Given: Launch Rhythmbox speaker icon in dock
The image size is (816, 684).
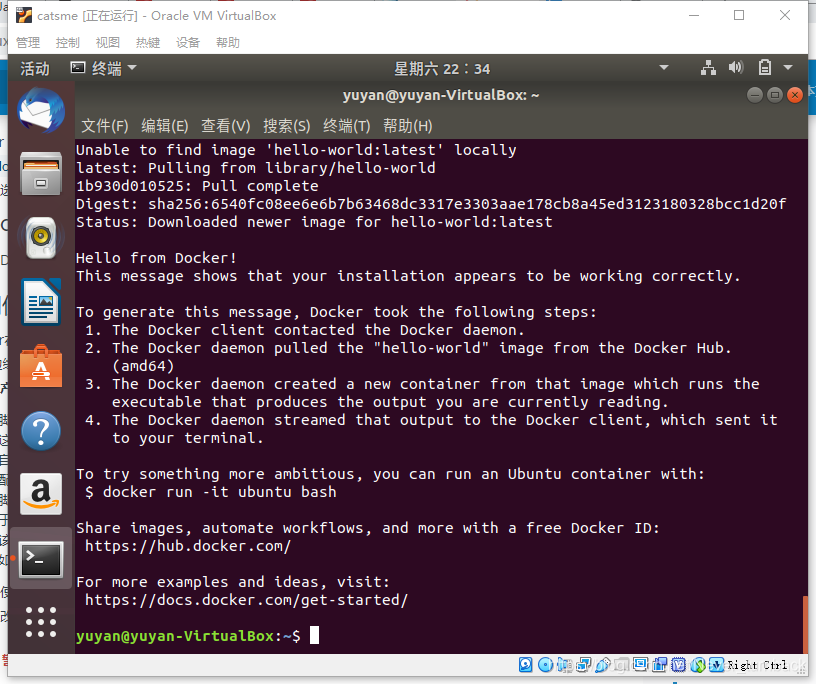Looking at the screenshot, I should 41,238.
